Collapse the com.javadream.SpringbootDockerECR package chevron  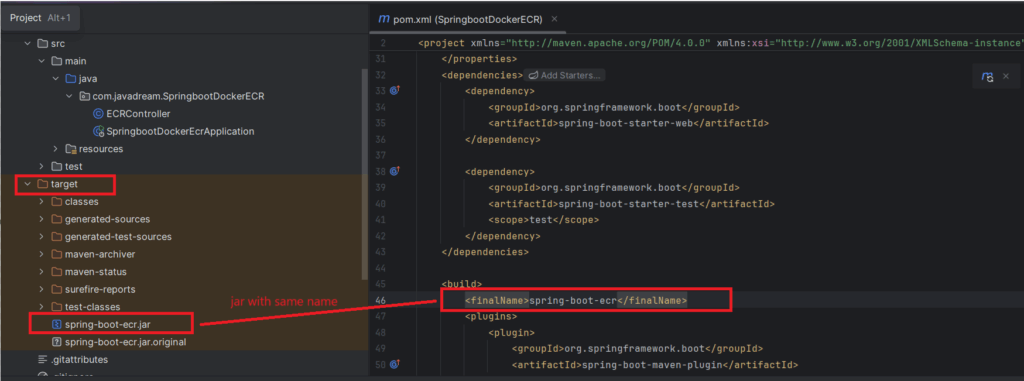click(70, 96)
